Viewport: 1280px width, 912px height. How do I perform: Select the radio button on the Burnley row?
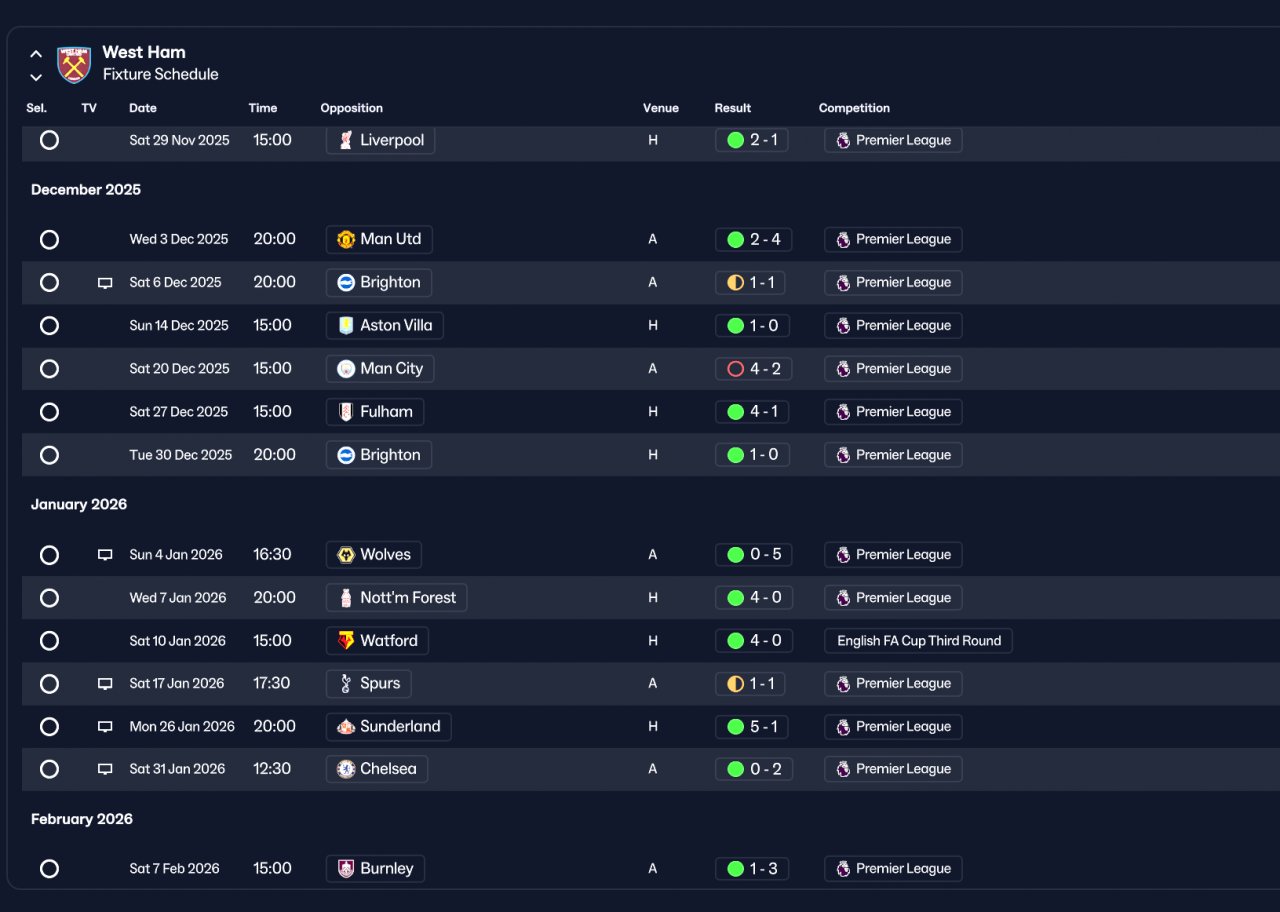pos(49,869)
